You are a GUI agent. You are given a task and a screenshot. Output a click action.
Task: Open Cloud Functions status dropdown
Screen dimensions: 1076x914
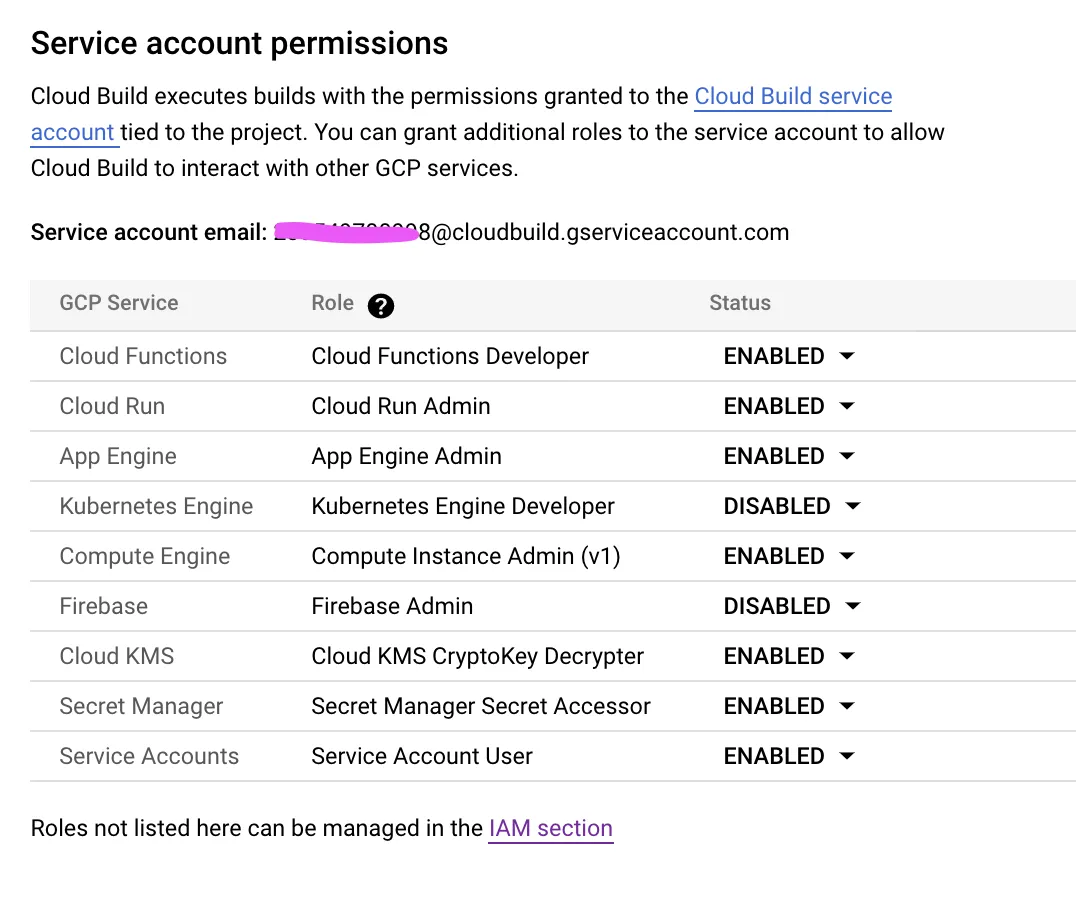pyautogui.click(x=789, y=356)
